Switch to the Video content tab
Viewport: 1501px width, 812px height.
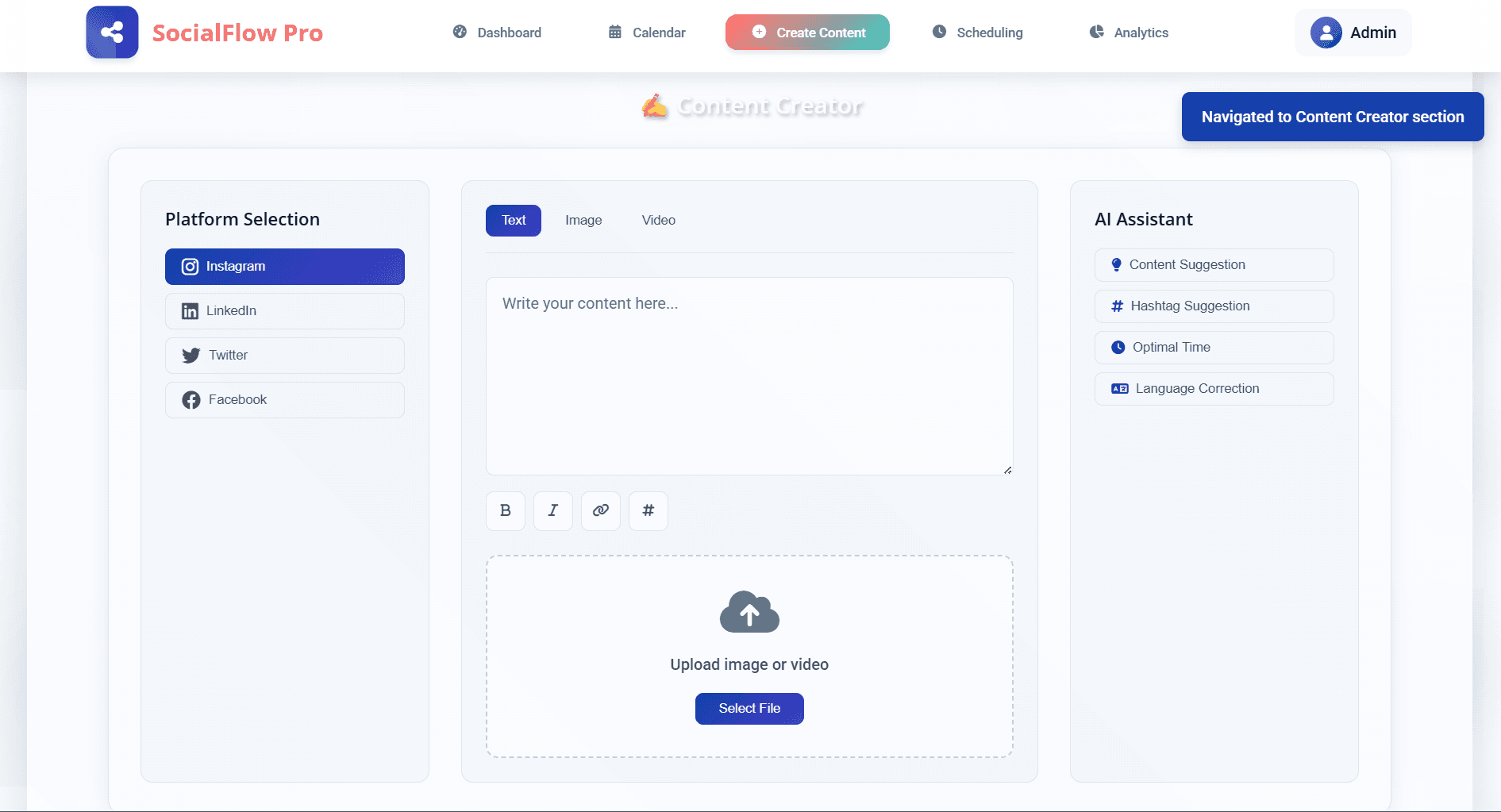pos(658,220)
